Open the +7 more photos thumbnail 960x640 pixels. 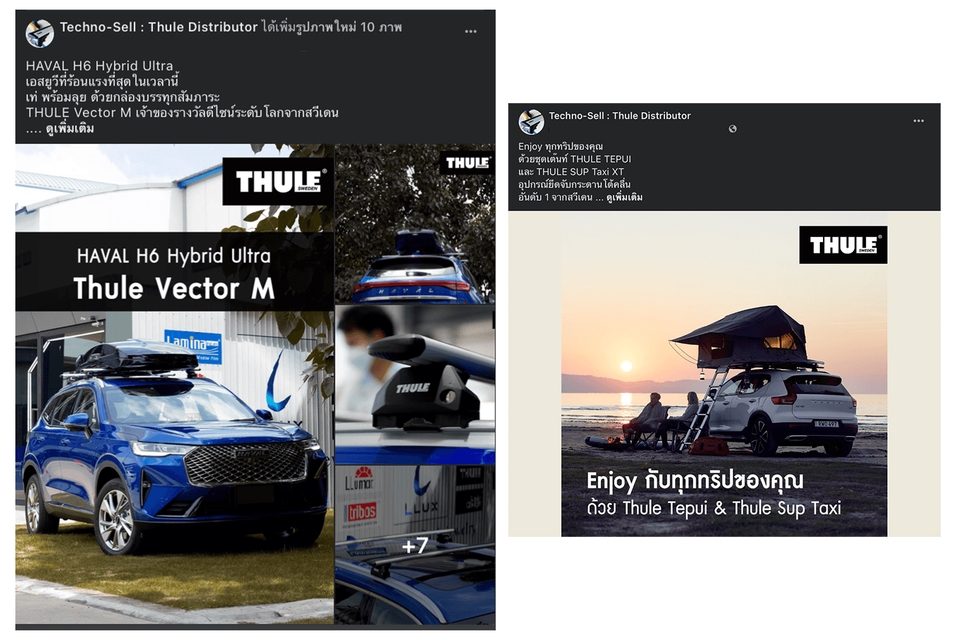[415, 545]
